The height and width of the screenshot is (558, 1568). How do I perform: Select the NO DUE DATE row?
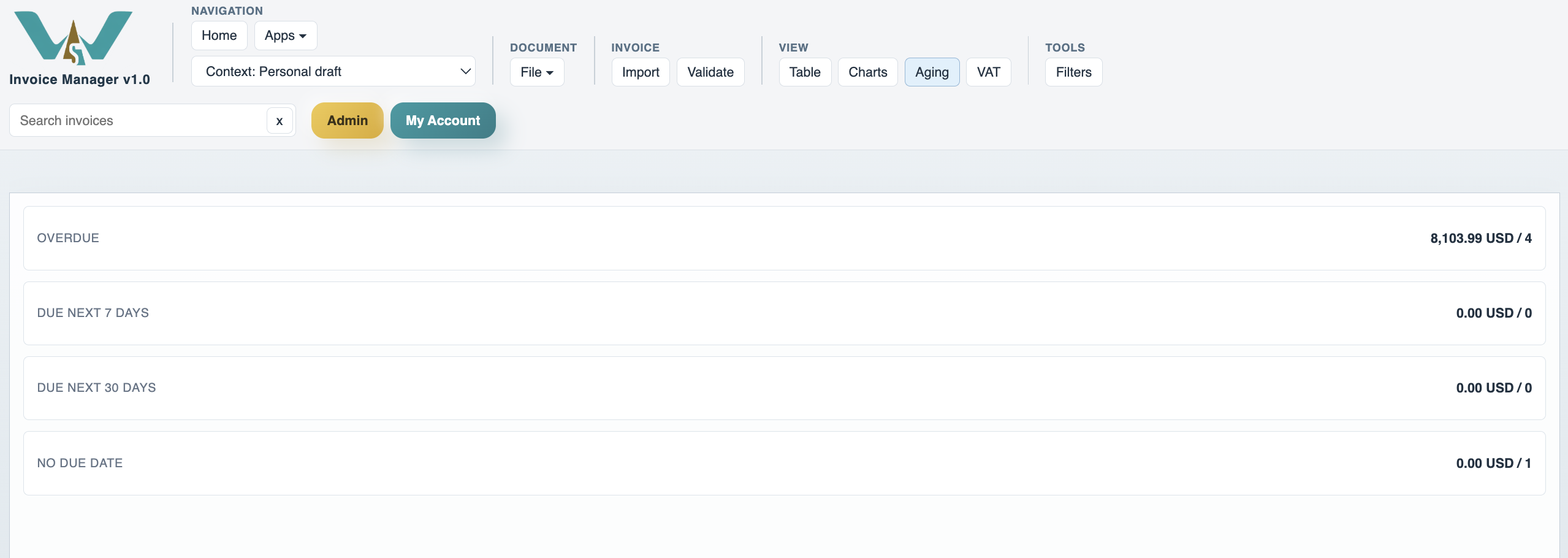pos(784,463)
